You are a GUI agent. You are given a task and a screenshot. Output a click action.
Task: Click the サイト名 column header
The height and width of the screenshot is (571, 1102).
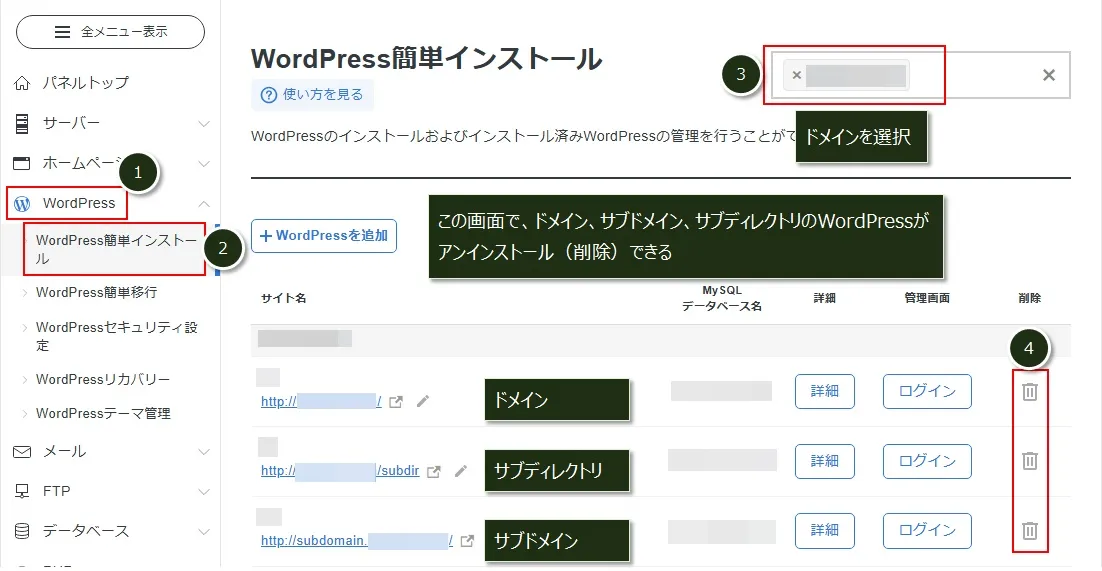tap(283, 298)
